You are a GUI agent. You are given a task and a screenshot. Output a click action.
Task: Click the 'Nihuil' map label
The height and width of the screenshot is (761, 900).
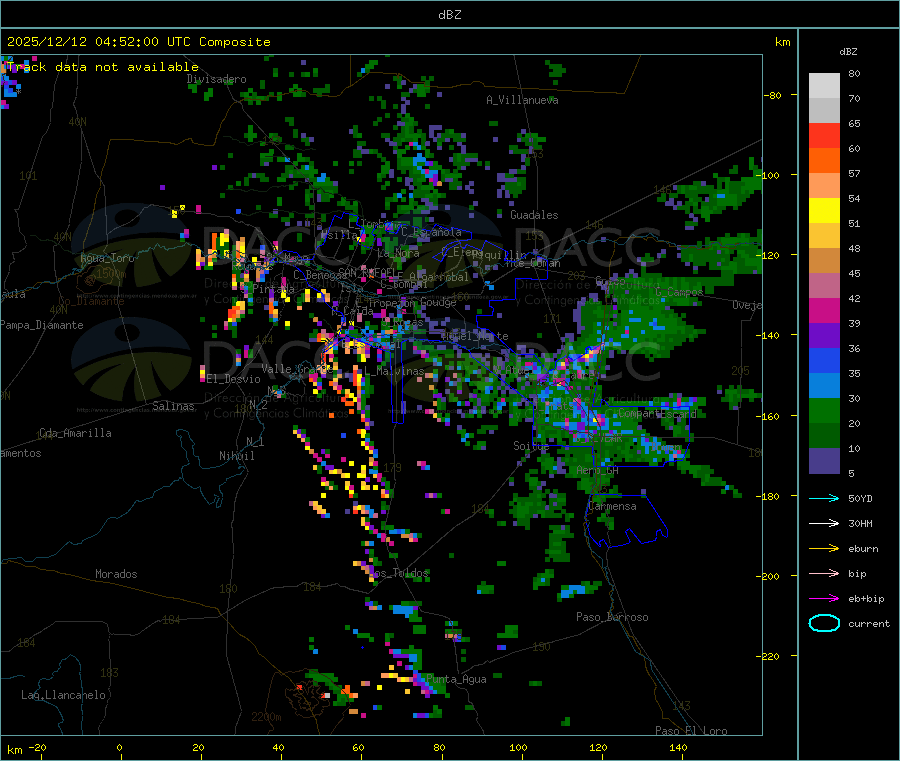click(236, 456)
